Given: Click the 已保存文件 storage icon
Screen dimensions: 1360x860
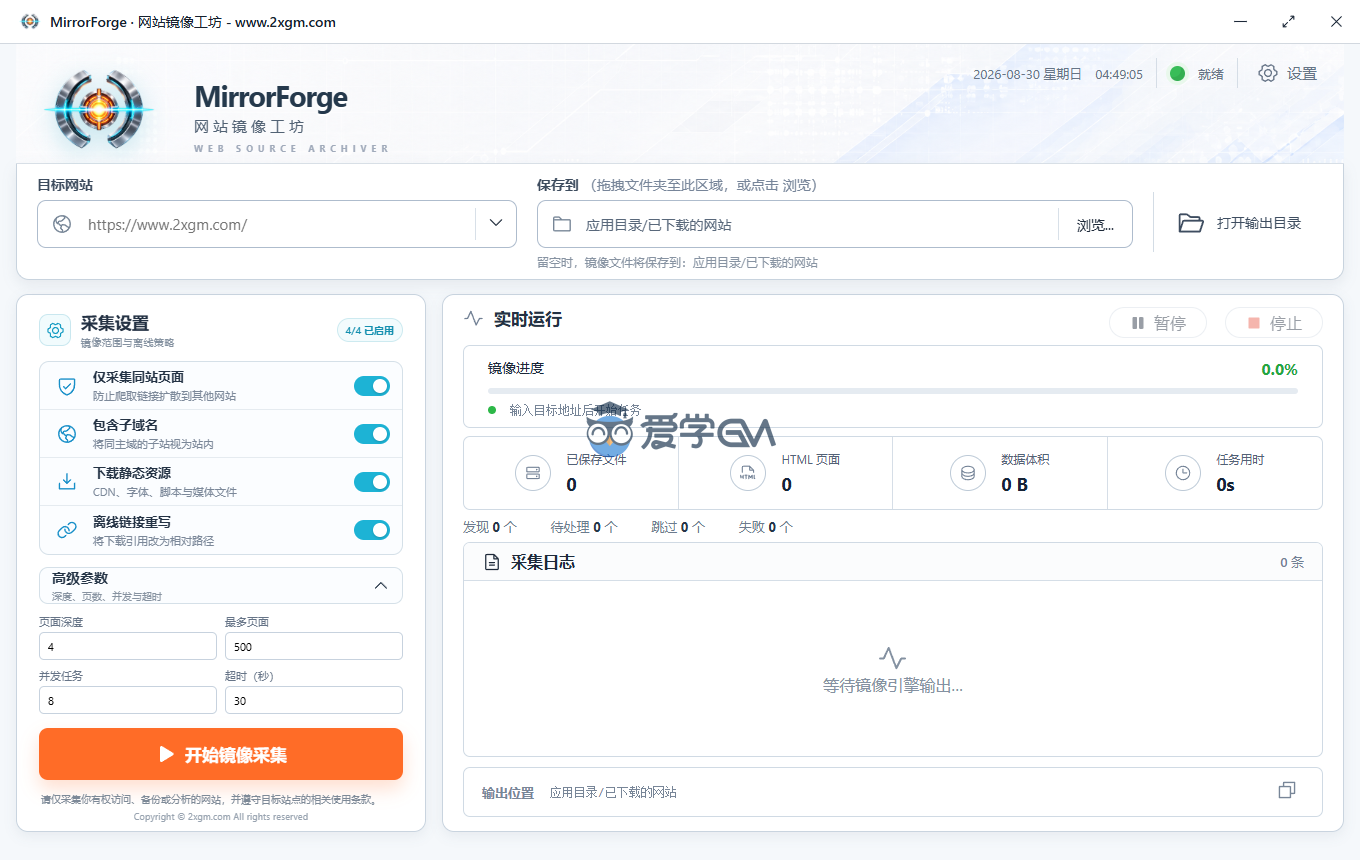Looking at the screenshot, I should 533,473.
